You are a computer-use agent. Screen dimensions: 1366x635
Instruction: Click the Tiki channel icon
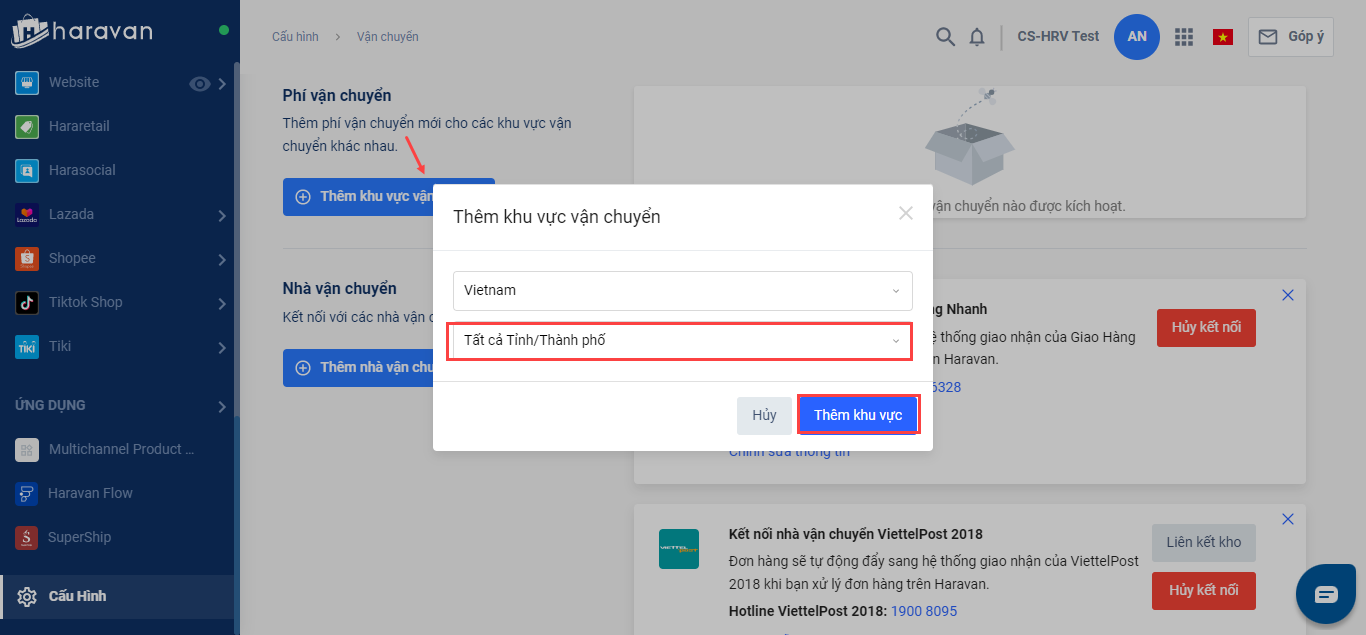(27, 346)
